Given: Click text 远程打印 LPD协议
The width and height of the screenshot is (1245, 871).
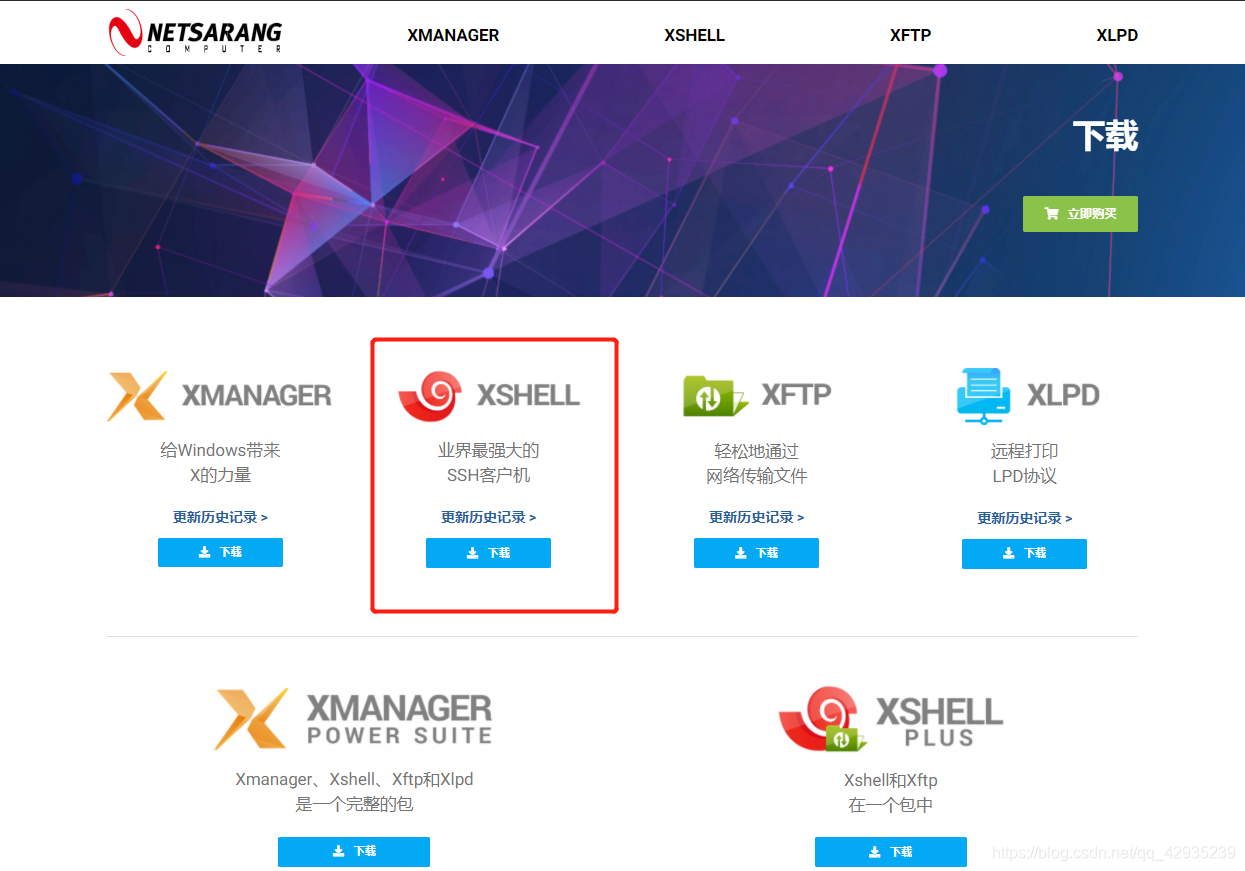Looking at the screenshot, I should 1024,464.
